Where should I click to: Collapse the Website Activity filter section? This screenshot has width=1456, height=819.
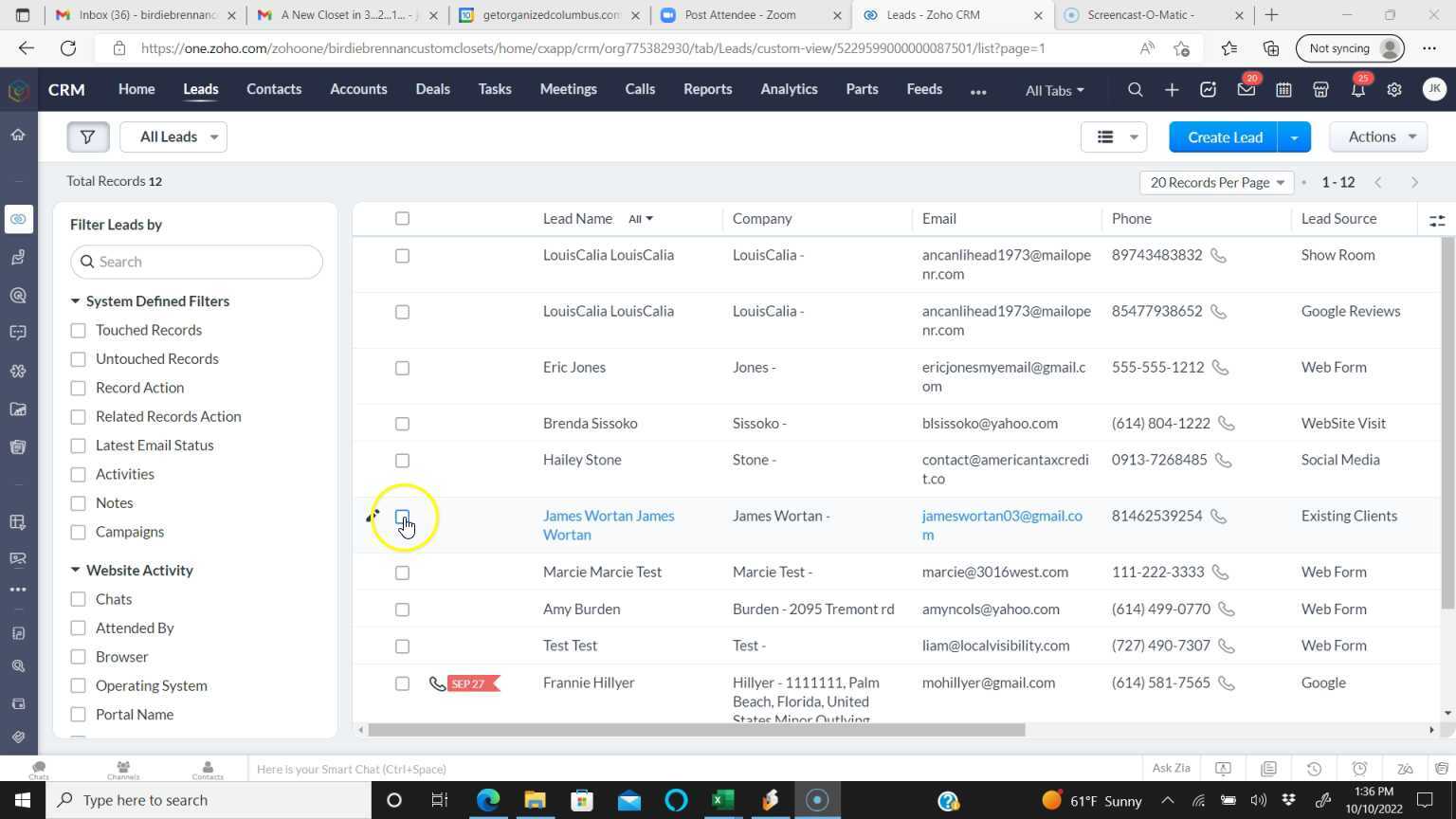point(75,570)
